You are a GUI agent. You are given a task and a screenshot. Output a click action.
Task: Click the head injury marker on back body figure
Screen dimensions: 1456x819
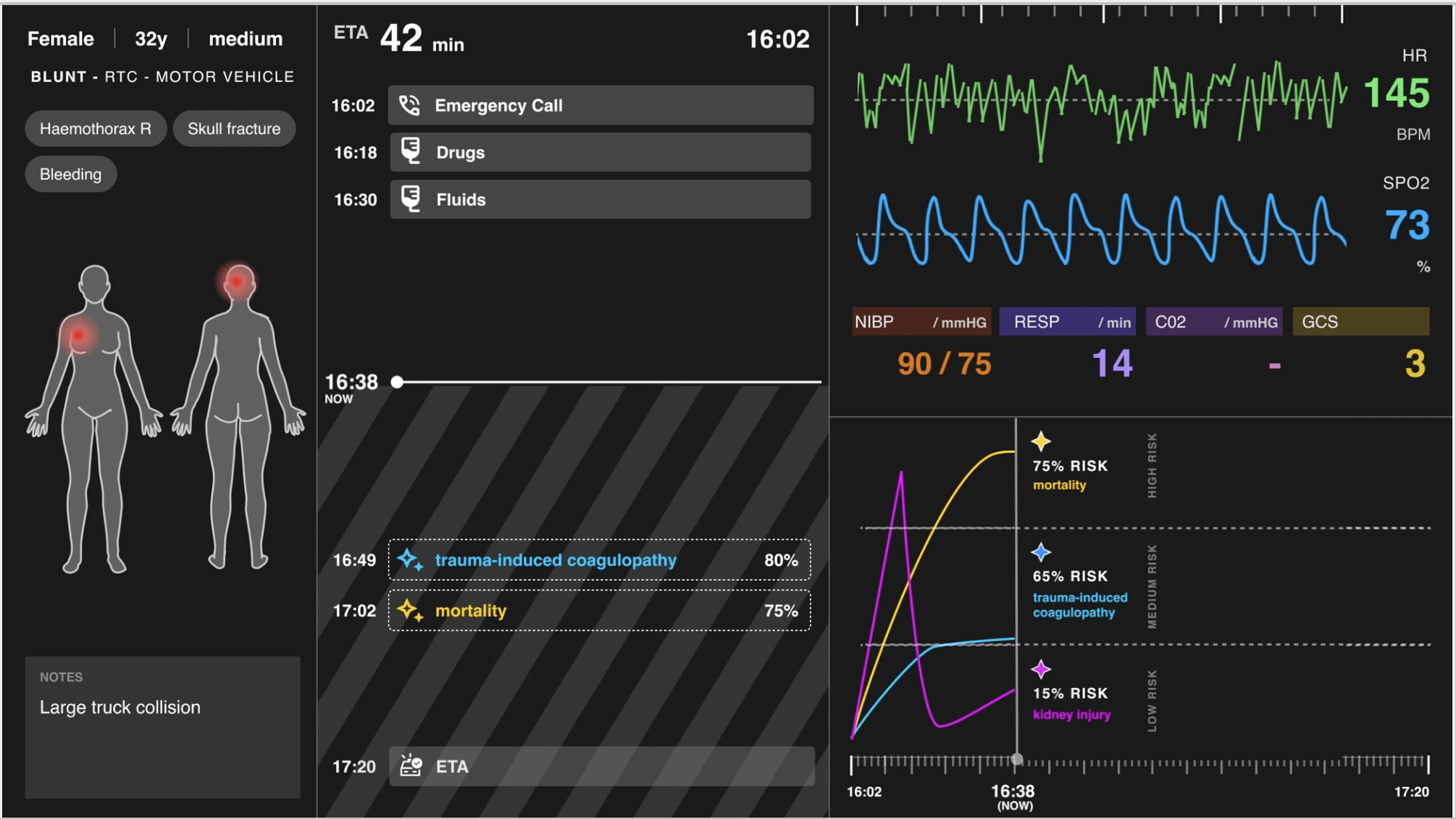238,281
